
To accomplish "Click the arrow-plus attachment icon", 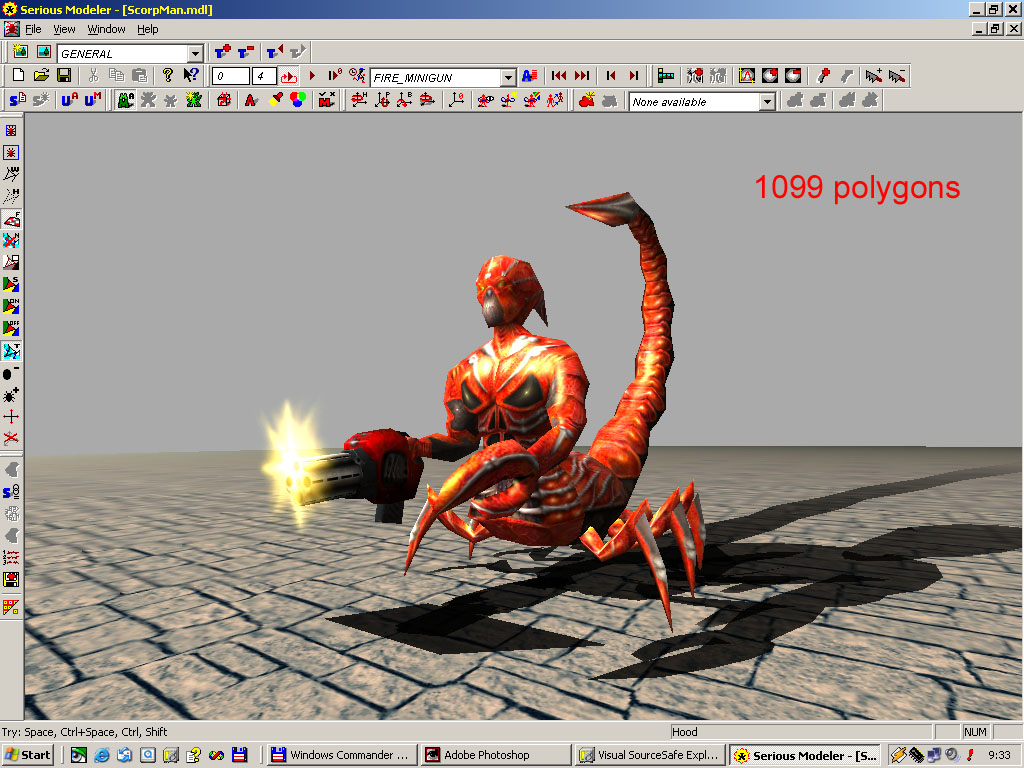I will [873, 76].
